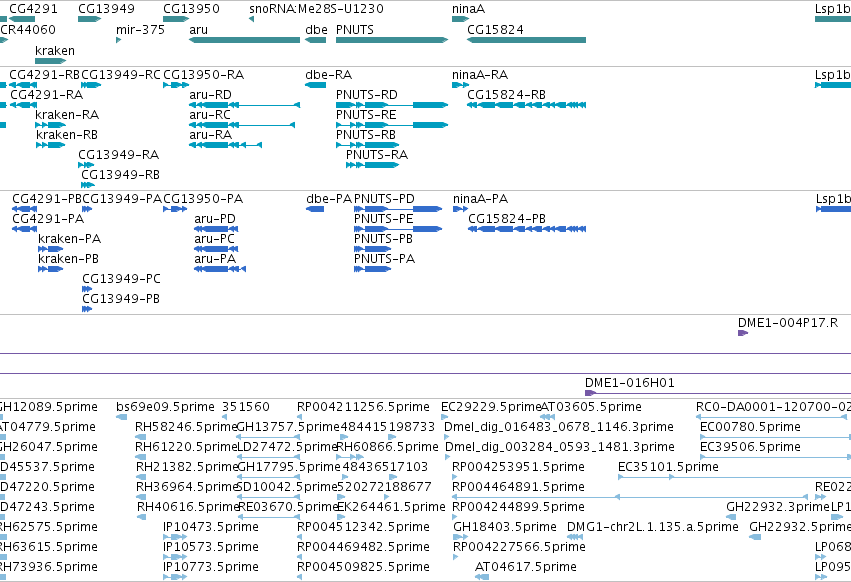Select transcript dbe-RA
Viewport: 851px width, 582px height.
[315, 85]
